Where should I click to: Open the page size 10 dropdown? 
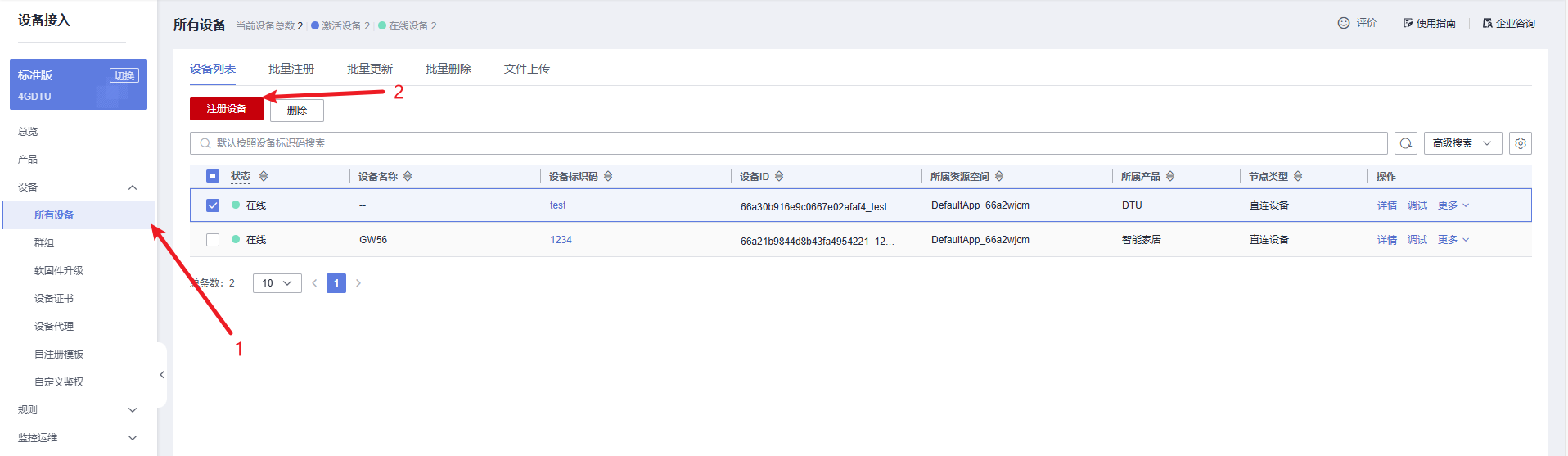click(277, 283)
